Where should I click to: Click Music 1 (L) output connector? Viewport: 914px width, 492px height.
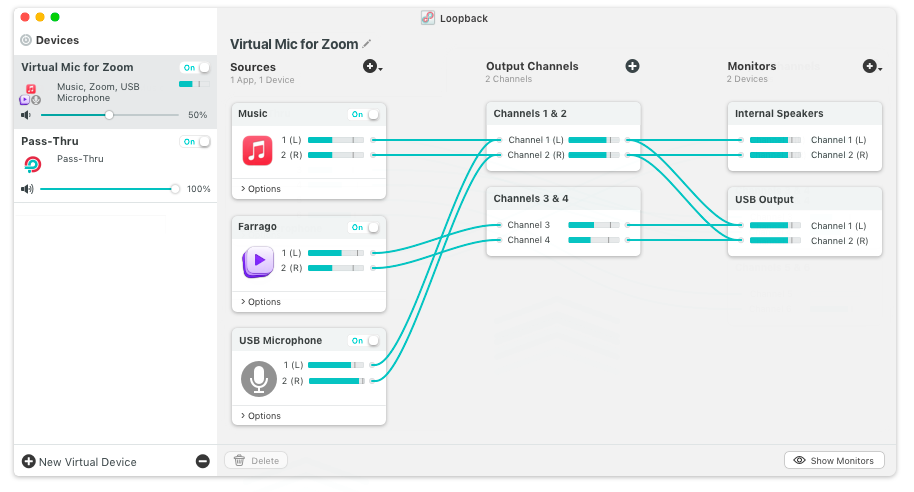pyautogui.click(x=373, y=140)
